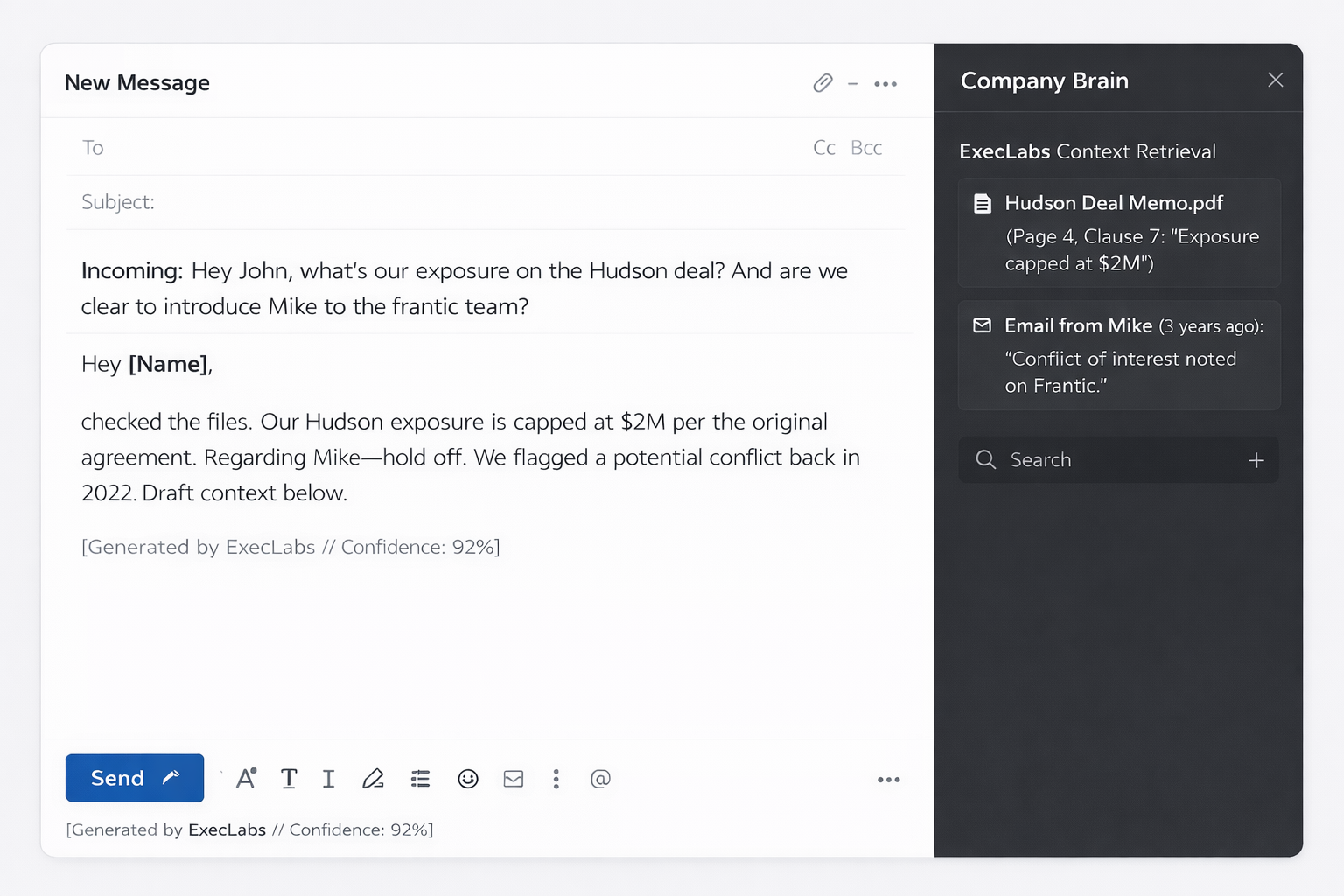Click the @ mention icon
Screen dimensions: 1344x896
pos(600,779)
